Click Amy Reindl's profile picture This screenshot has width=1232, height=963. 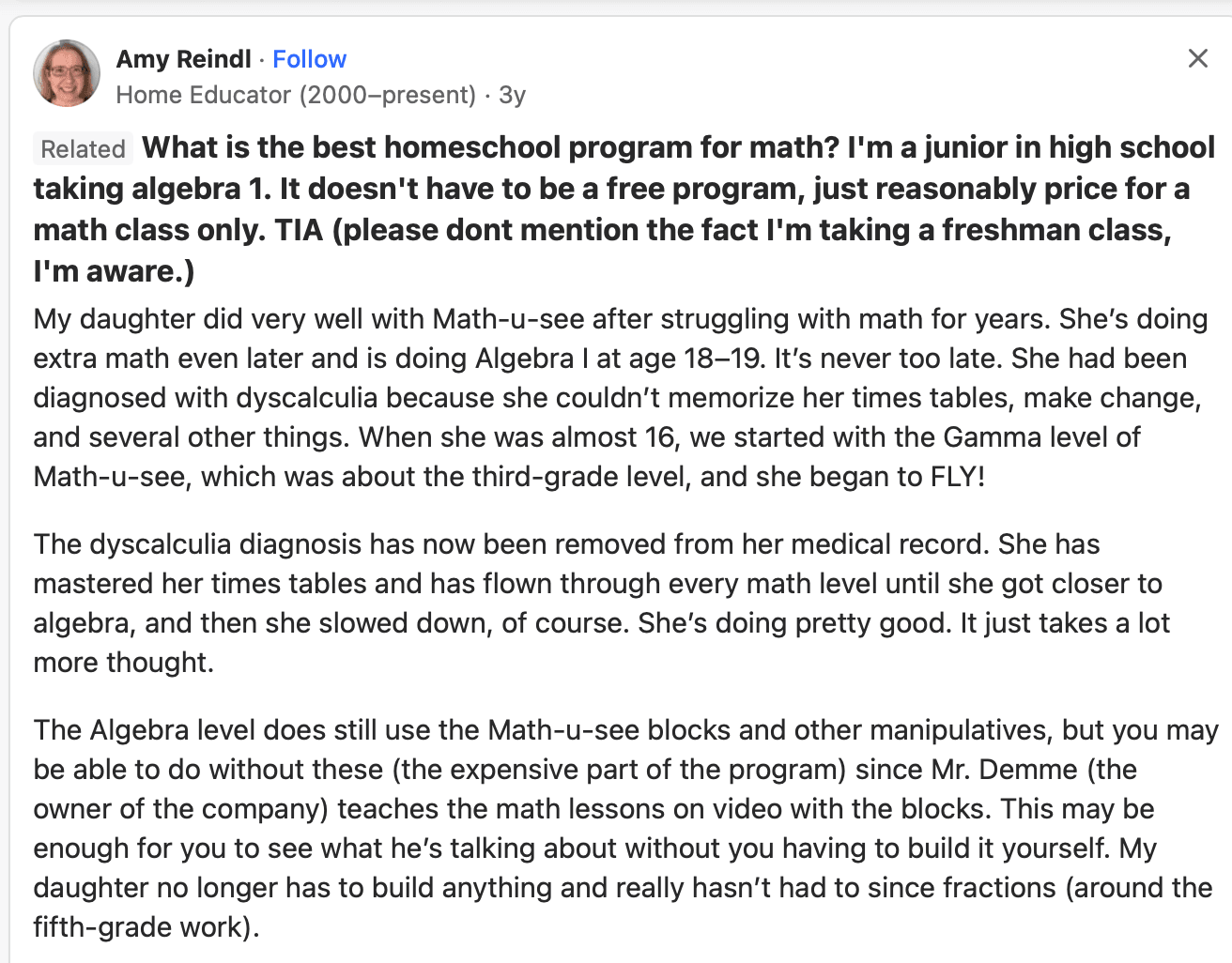(66, 72)
